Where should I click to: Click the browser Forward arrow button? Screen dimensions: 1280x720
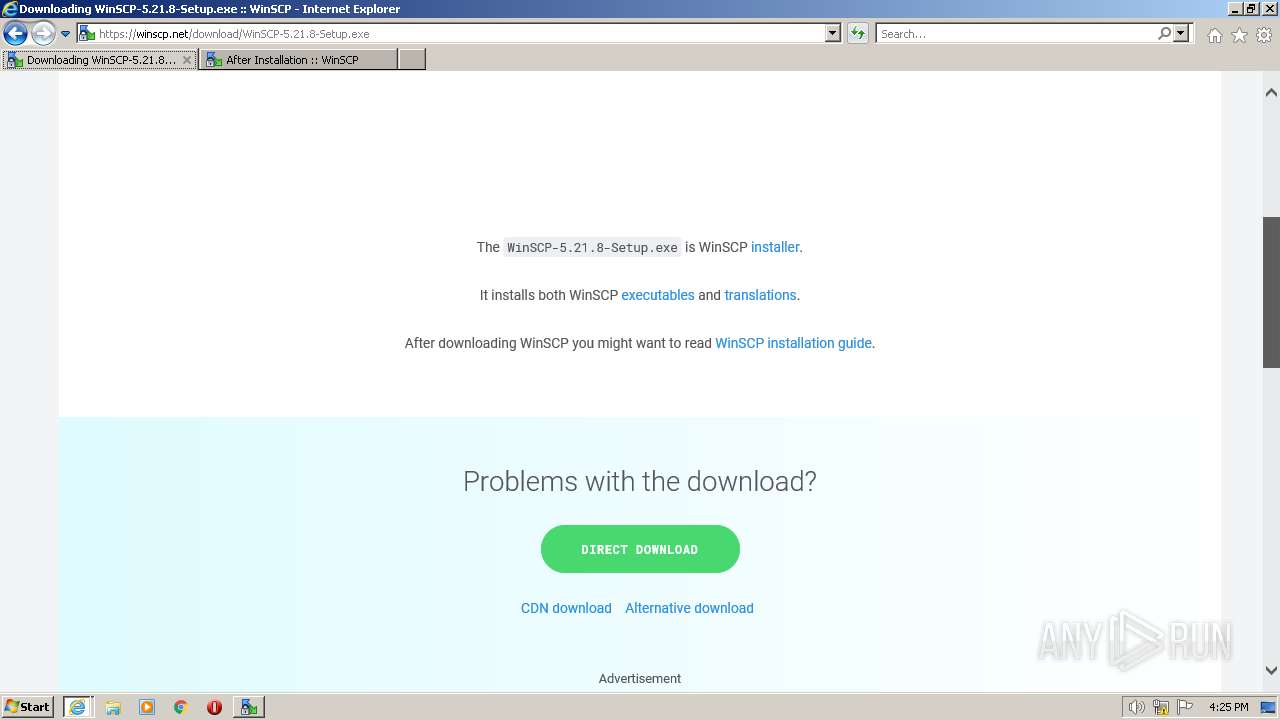43,34
